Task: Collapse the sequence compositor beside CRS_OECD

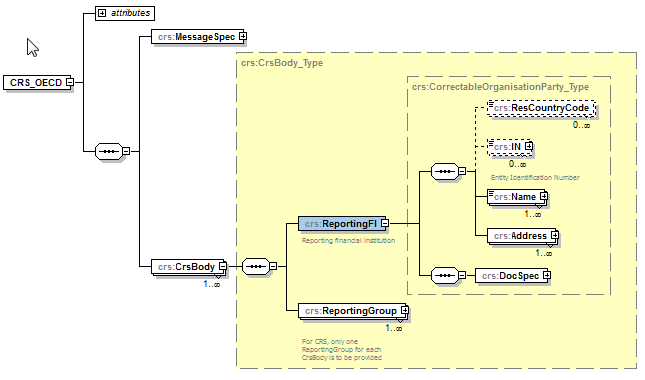Action: coord(126,151)
